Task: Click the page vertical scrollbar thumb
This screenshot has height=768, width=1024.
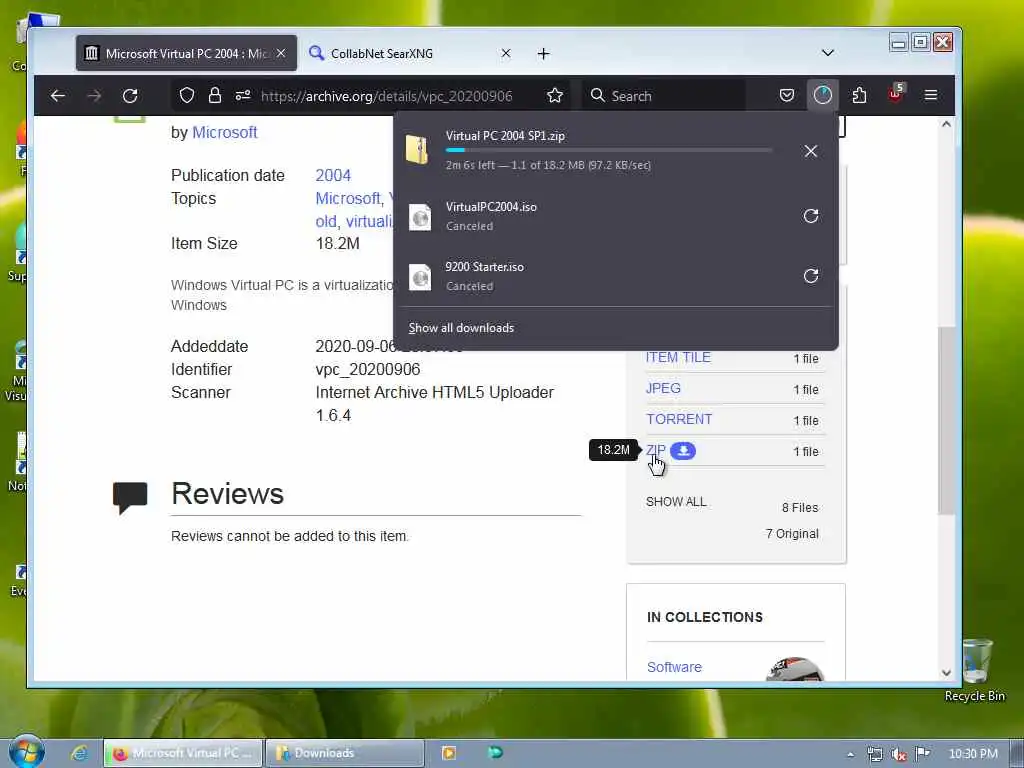Action: pos(946,420)
